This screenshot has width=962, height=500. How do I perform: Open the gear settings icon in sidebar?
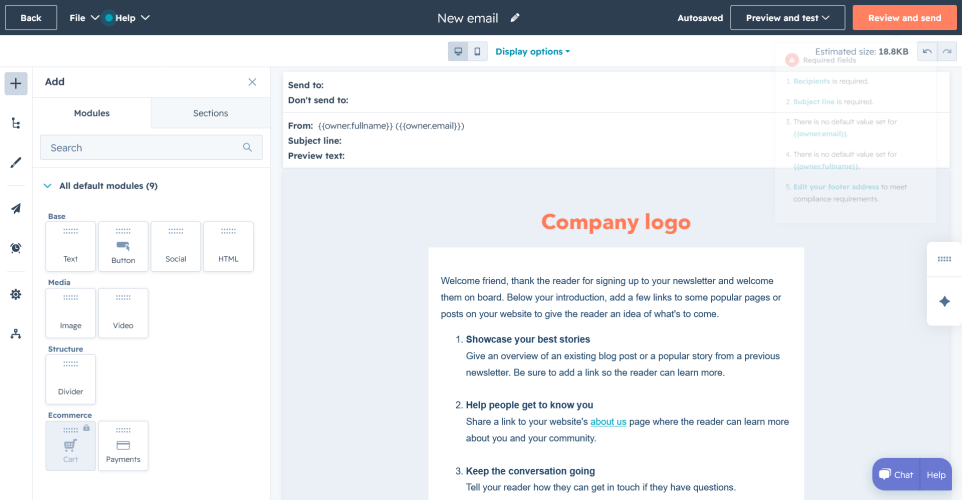pyautogui.click(x=16, y=294)
